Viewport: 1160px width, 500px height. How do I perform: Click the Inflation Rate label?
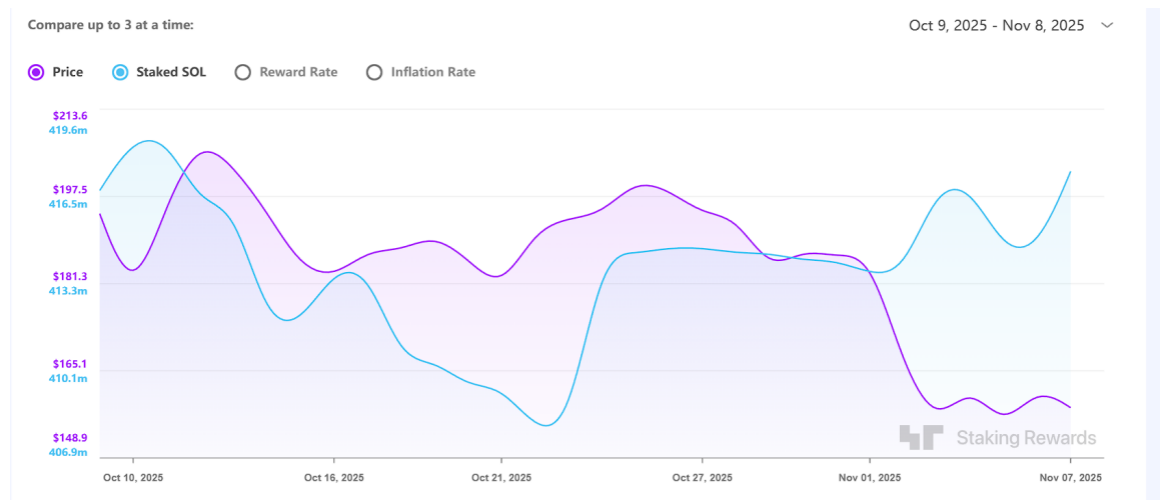coord(433,72)
